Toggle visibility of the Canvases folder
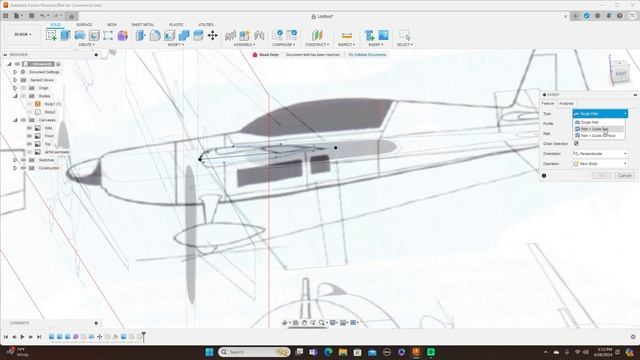640x360 pixels. click(23, 120)
